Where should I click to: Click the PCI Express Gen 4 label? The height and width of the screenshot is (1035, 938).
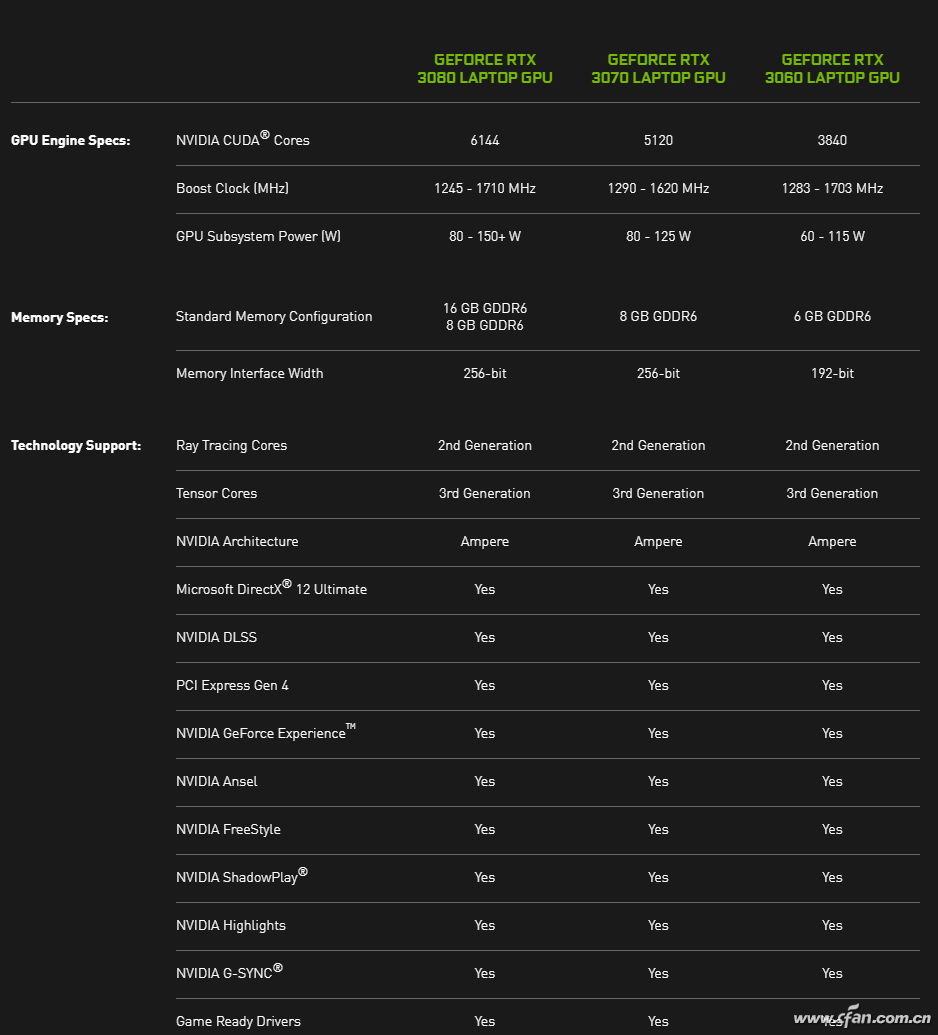[x=232, y=686]
